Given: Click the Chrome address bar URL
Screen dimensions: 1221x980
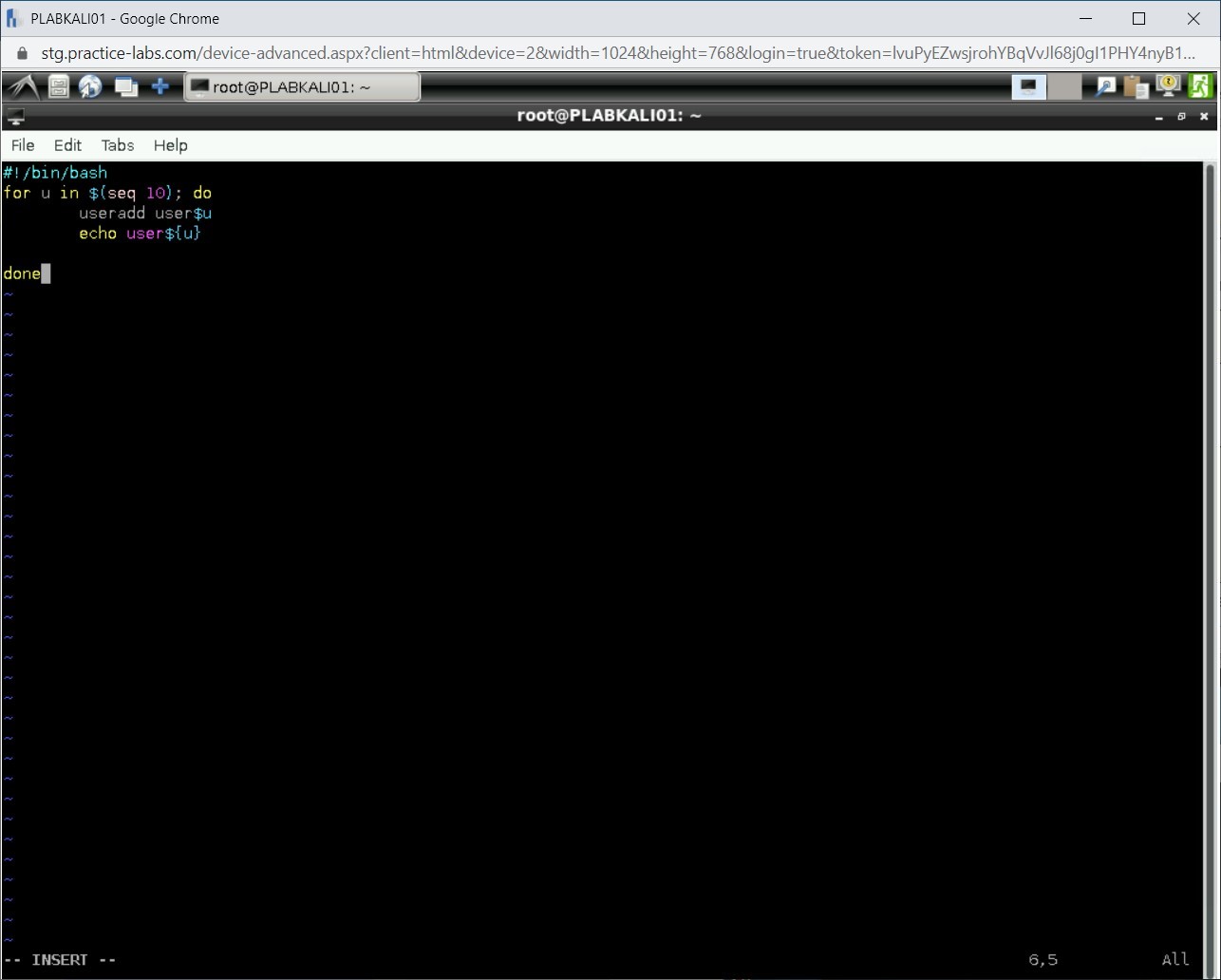Looking at the screenshot, I should coord(617,53).
